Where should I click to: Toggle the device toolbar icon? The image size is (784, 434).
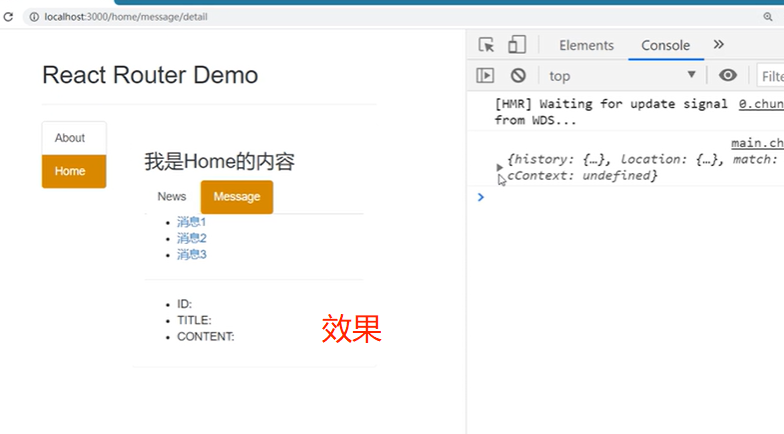click(517, 44)
